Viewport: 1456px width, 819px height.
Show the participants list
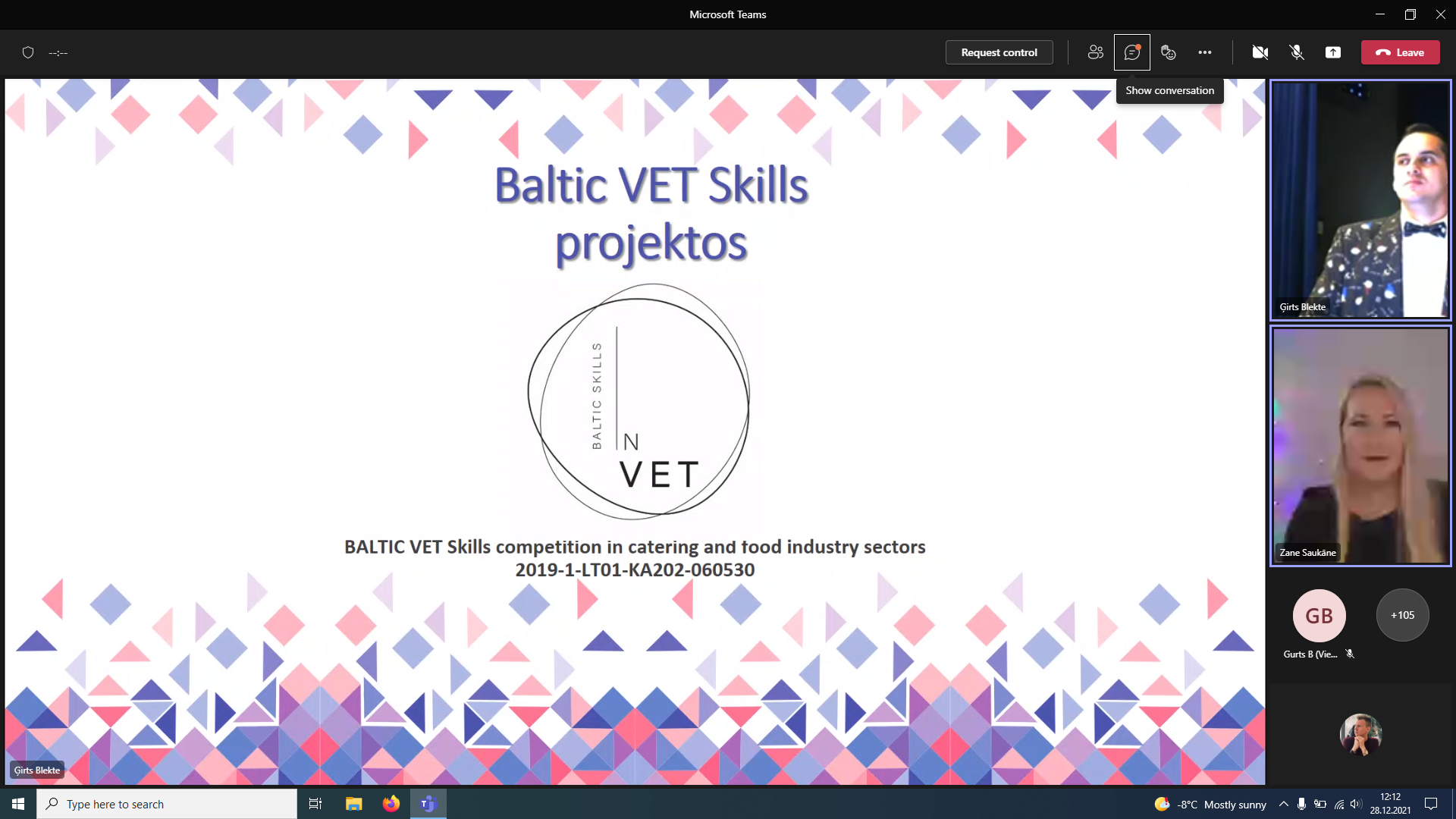(x=1095, y=52)
